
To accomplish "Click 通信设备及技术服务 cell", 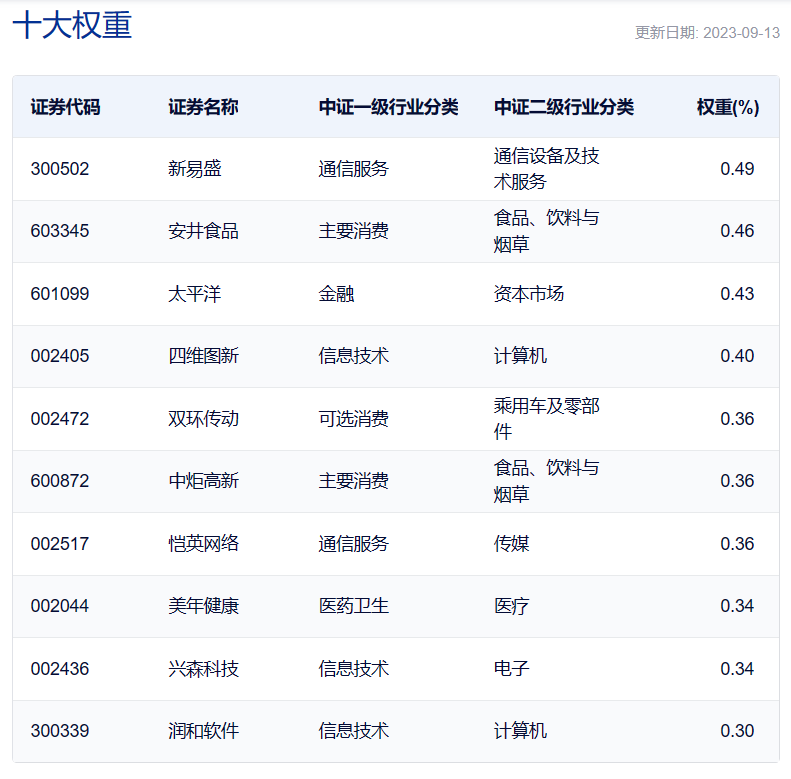I will coord(546,169).
